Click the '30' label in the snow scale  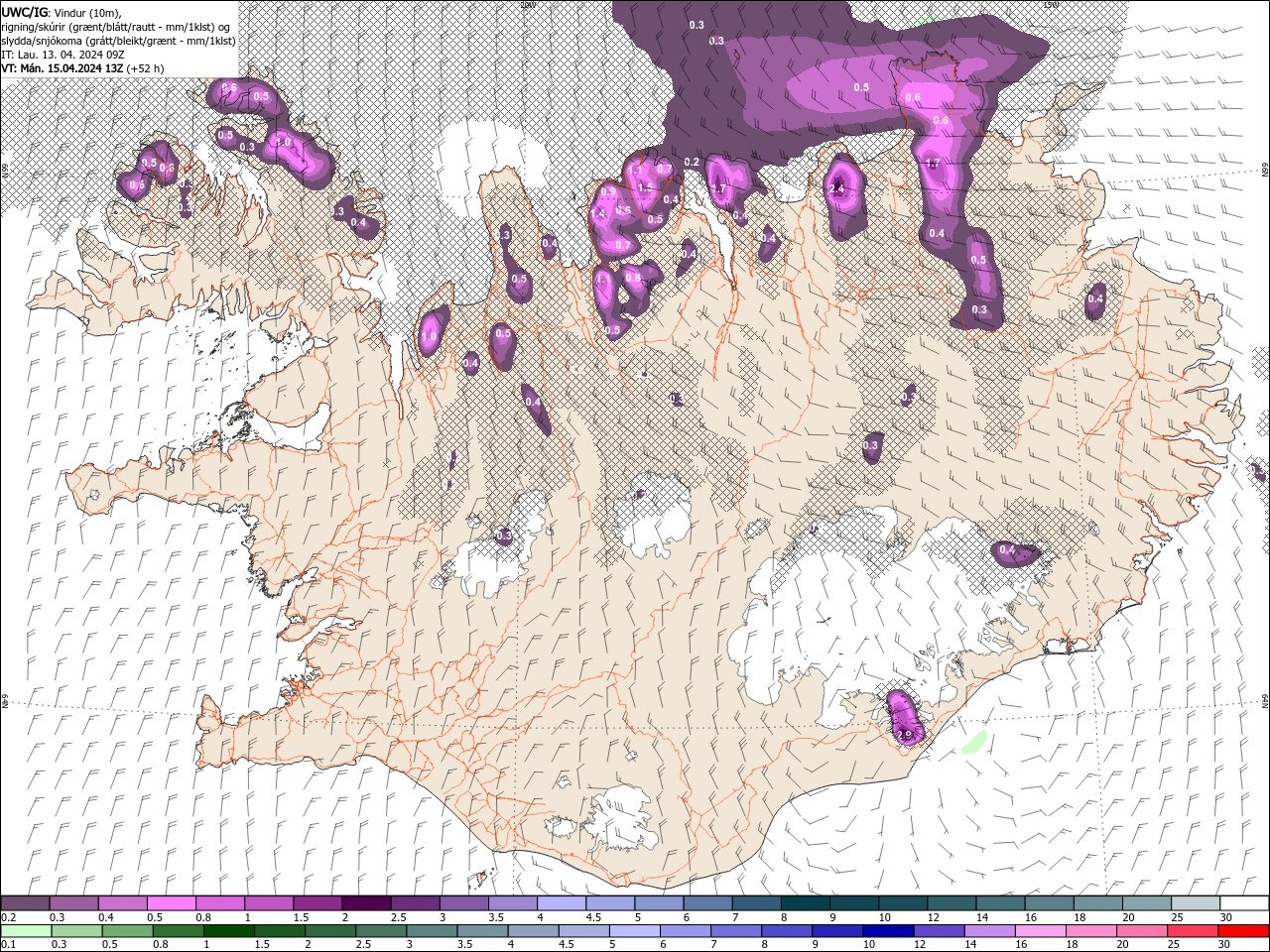click(1225, 917)
